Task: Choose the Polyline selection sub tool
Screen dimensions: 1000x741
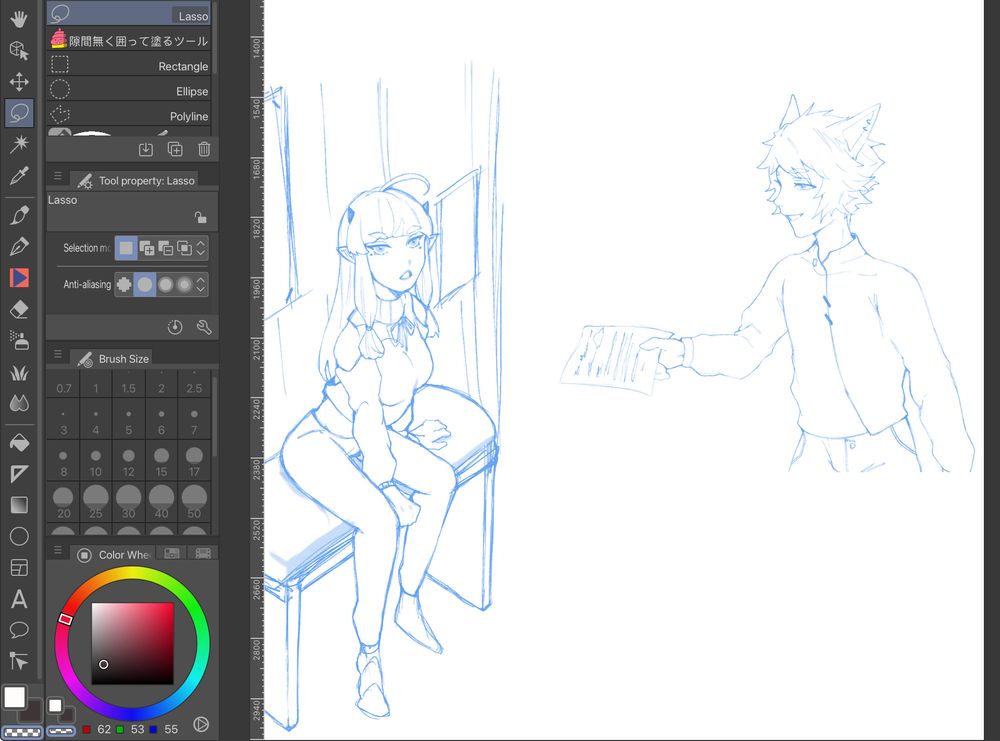Action: tap(129, 115)
